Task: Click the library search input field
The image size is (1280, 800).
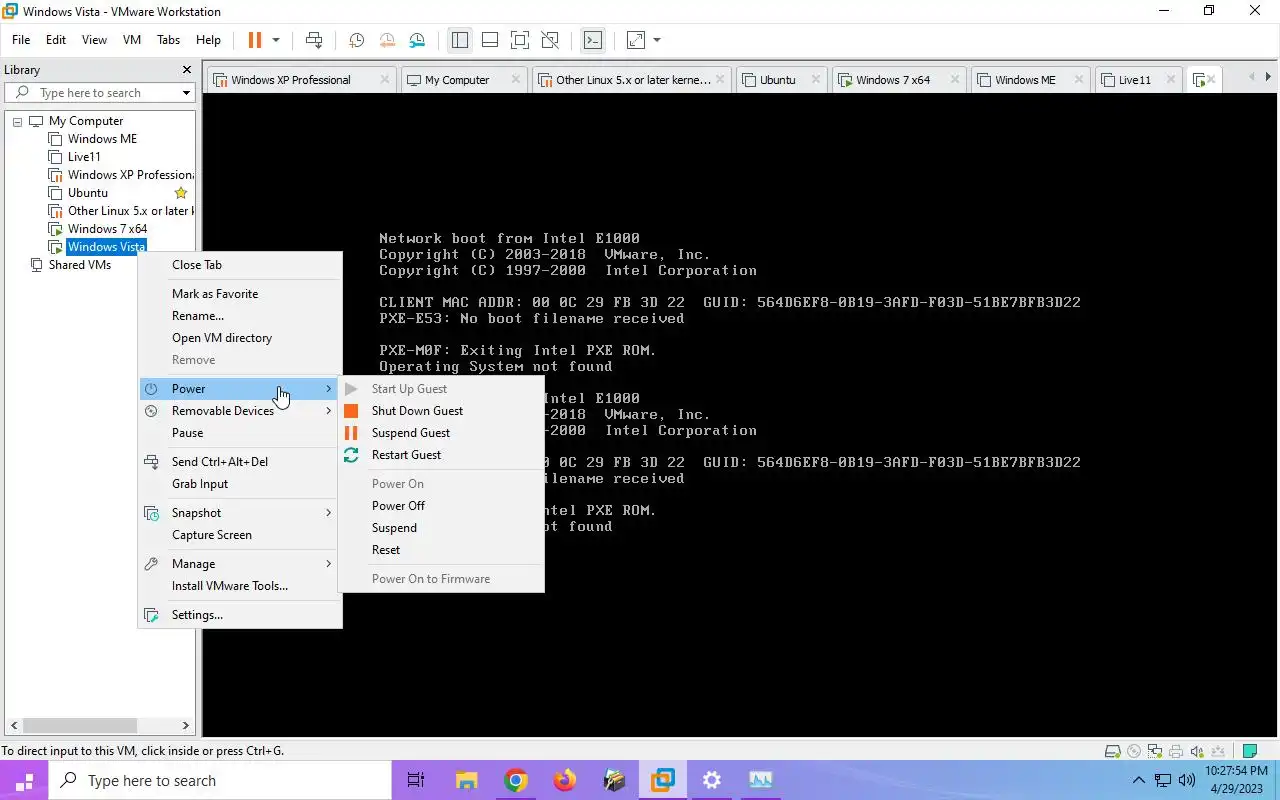Action: pos(99,93)
